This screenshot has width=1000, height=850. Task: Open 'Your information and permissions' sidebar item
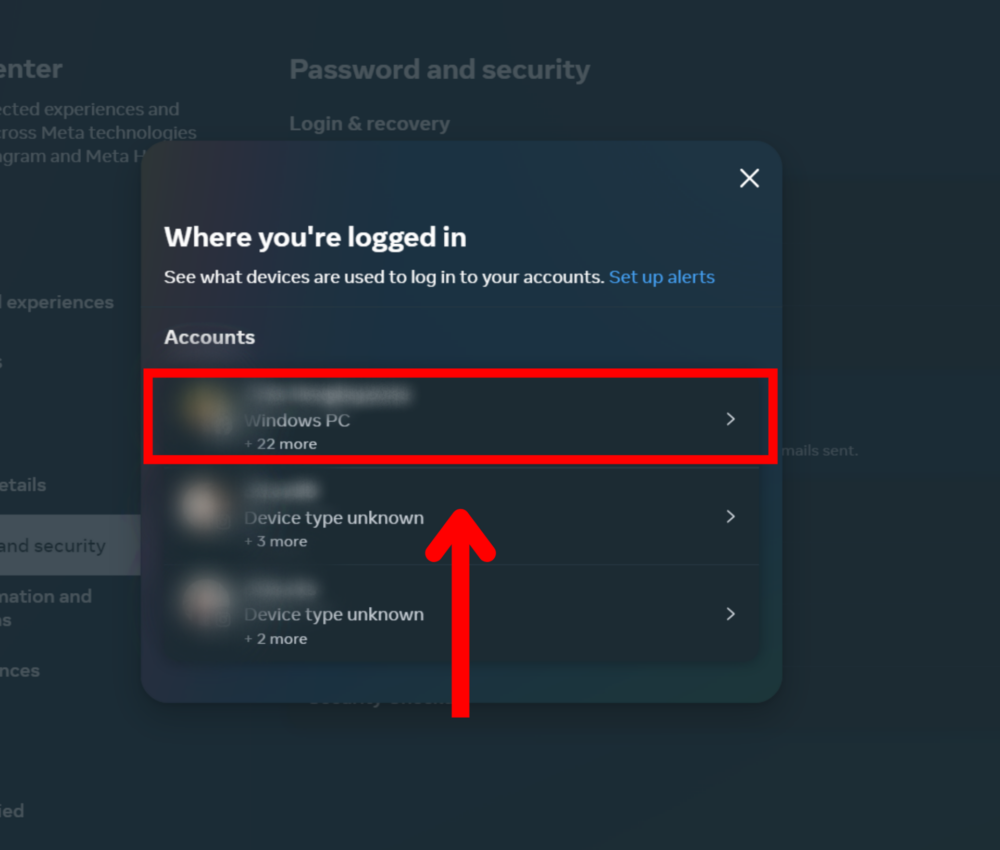[45, 605]
